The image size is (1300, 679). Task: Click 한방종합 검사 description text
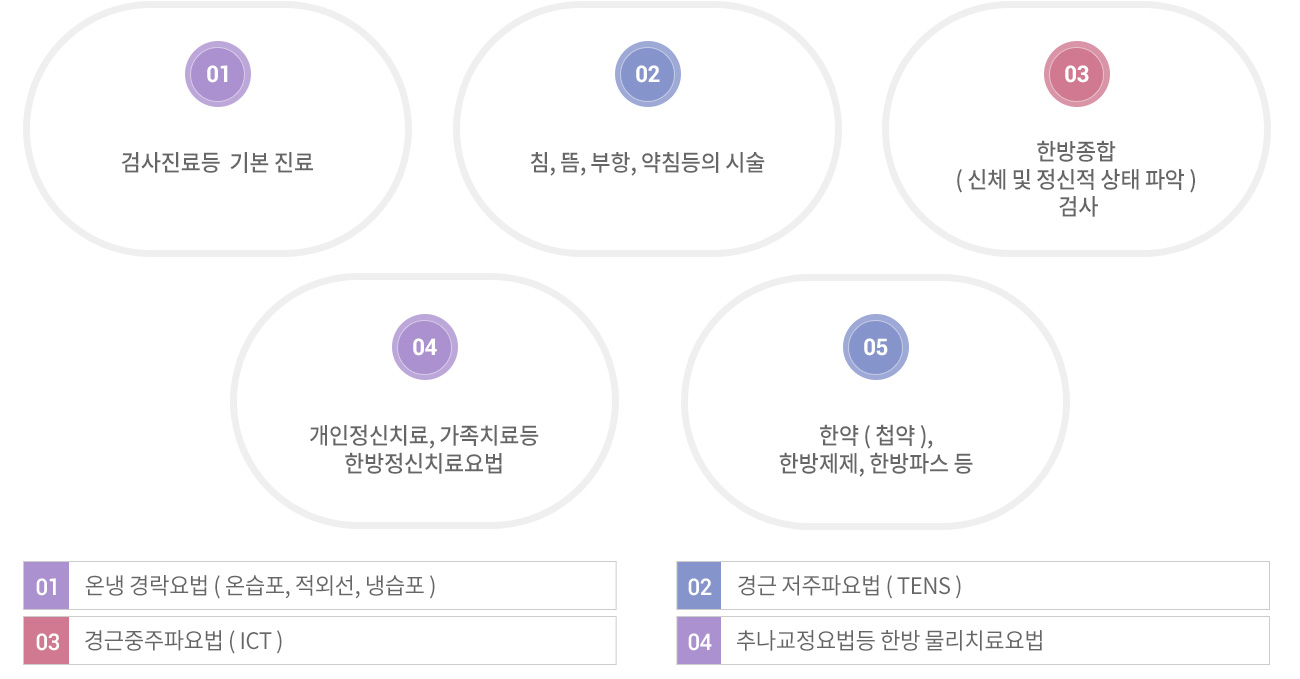pos(1077,179)
